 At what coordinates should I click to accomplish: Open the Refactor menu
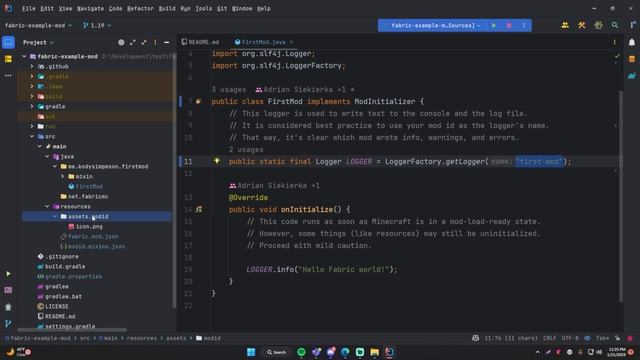[140, 9]
